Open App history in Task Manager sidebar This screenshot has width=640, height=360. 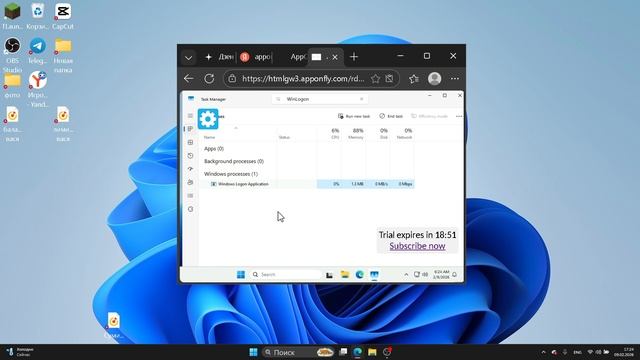click(190, 156)
